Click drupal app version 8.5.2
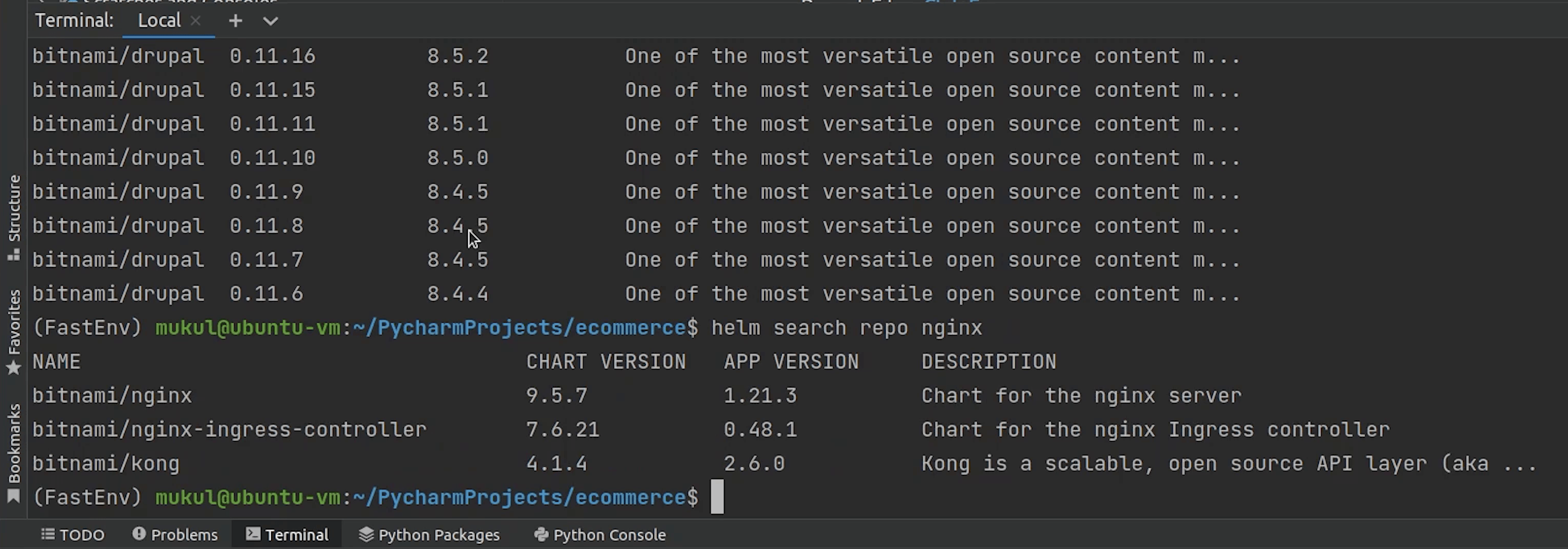The height and width of the screenshot is (549, 1568). click(x=457, y=57)
